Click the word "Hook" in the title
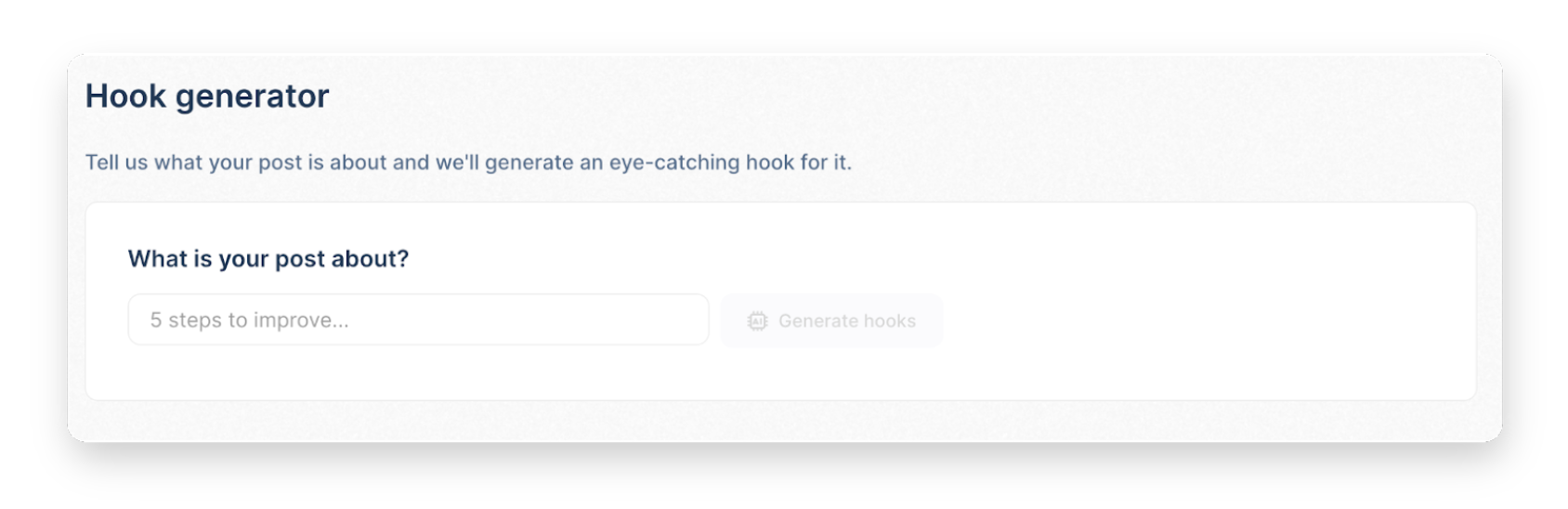1568x509 pixels. pos(126,97)
